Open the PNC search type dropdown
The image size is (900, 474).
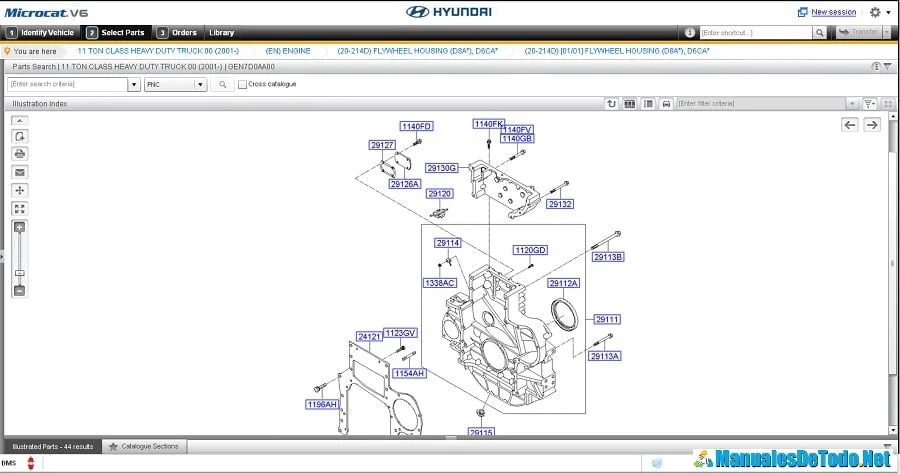175,84
